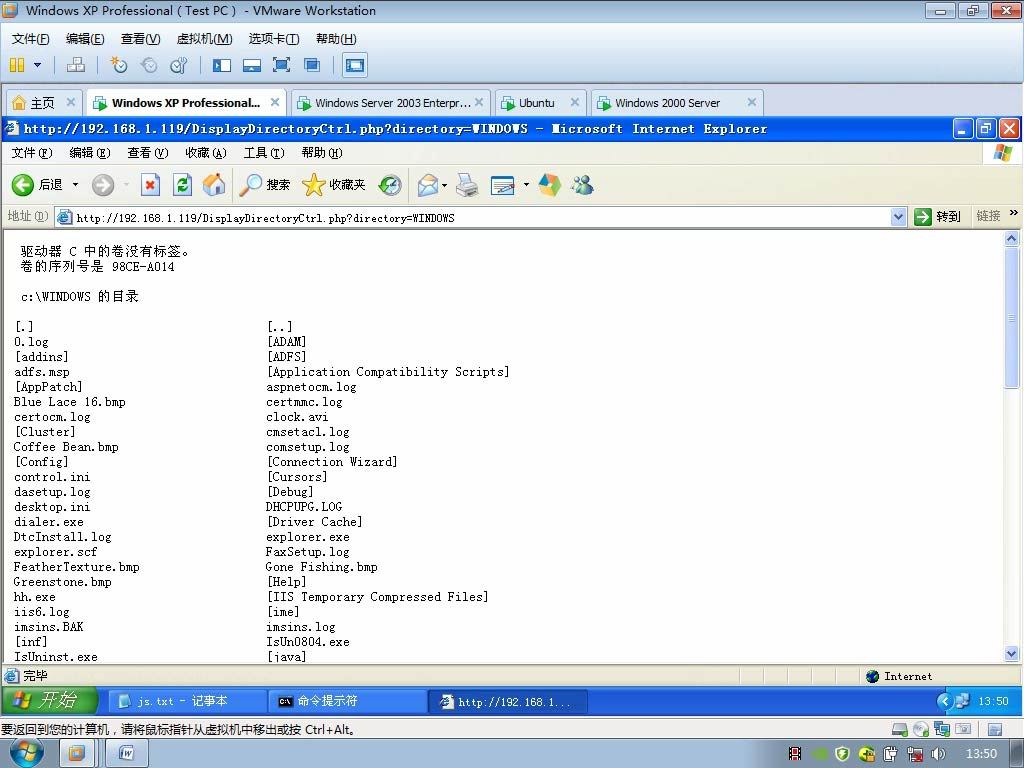This screenshot has height=768, width=1024.
Task: Click IE page scrollbar up arrow
Action: point(1012,238)
